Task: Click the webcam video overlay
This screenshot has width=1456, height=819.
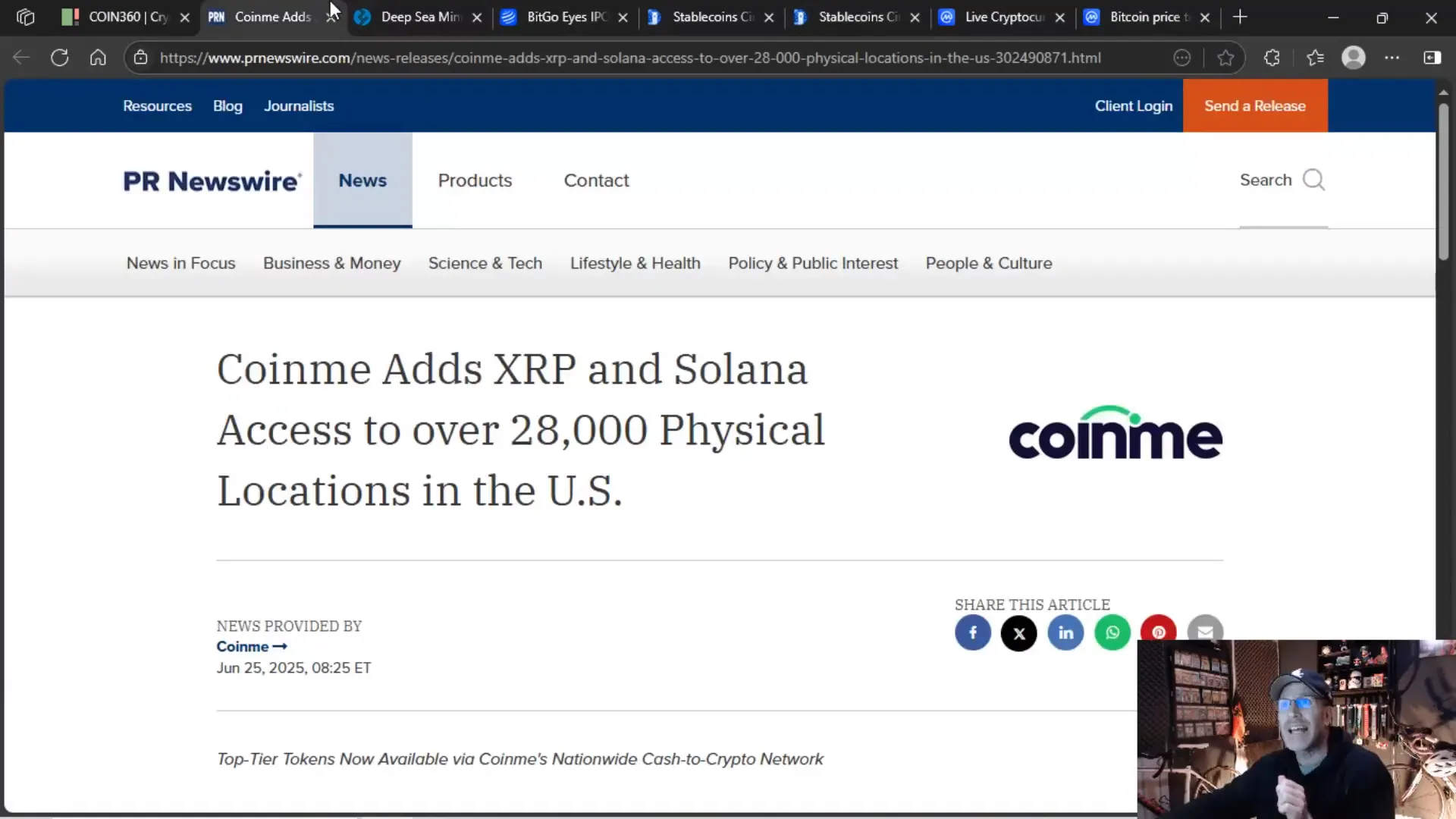Action: (1296, 729)
